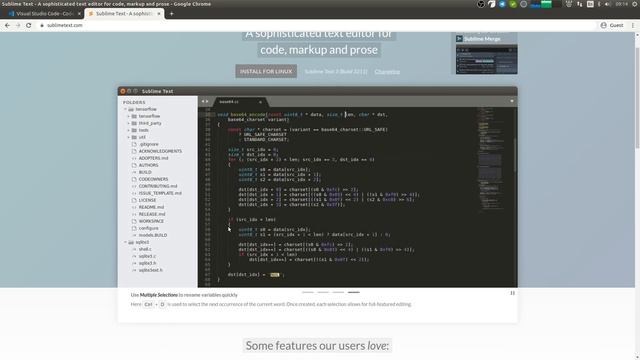Collapse the sqlite3 folder
This screenshot has width=640, height=360.
point(126,242)
